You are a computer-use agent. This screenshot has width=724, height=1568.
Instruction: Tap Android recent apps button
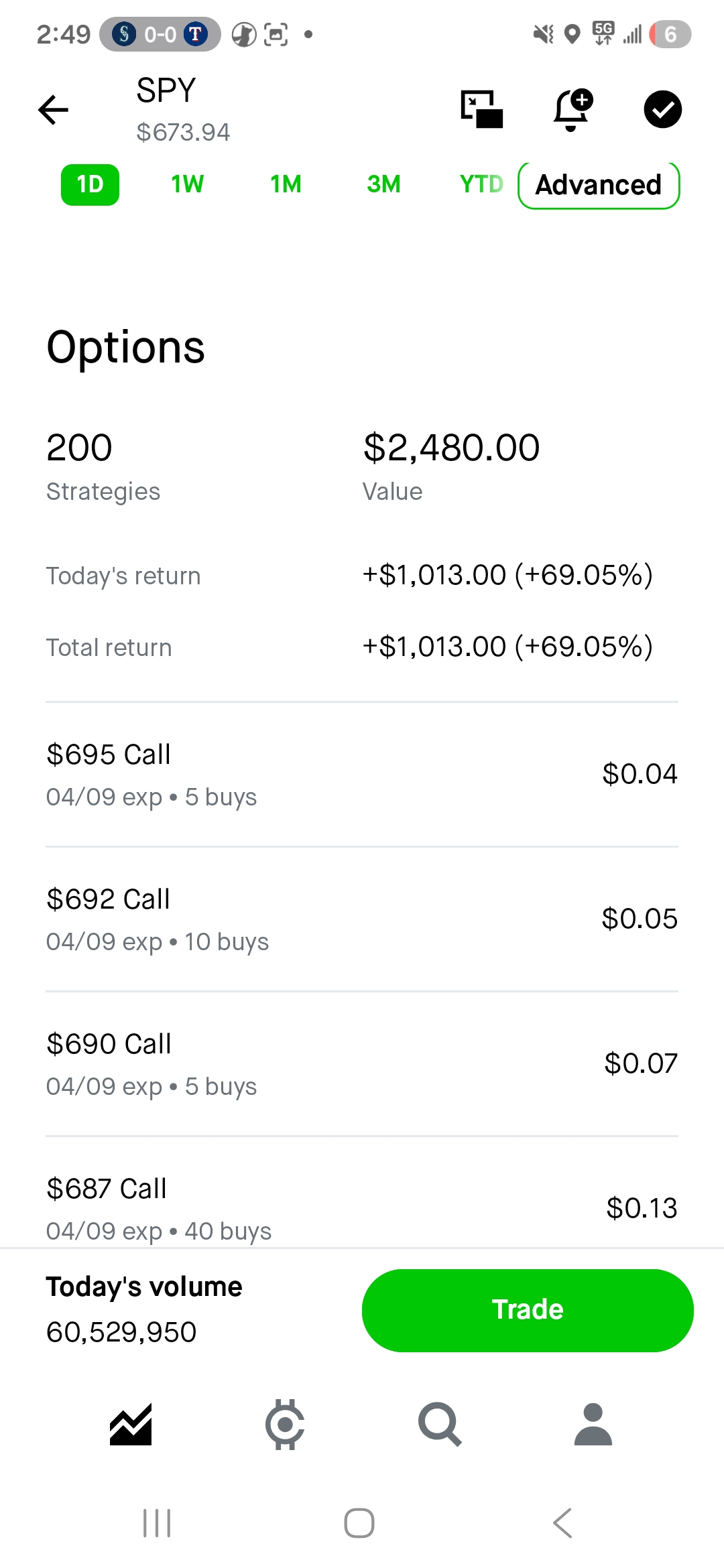[157, 1523]
